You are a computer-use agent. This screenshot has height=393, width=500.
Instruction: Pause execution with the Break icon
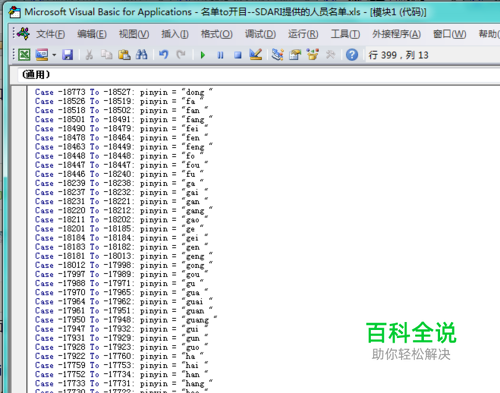220,55
